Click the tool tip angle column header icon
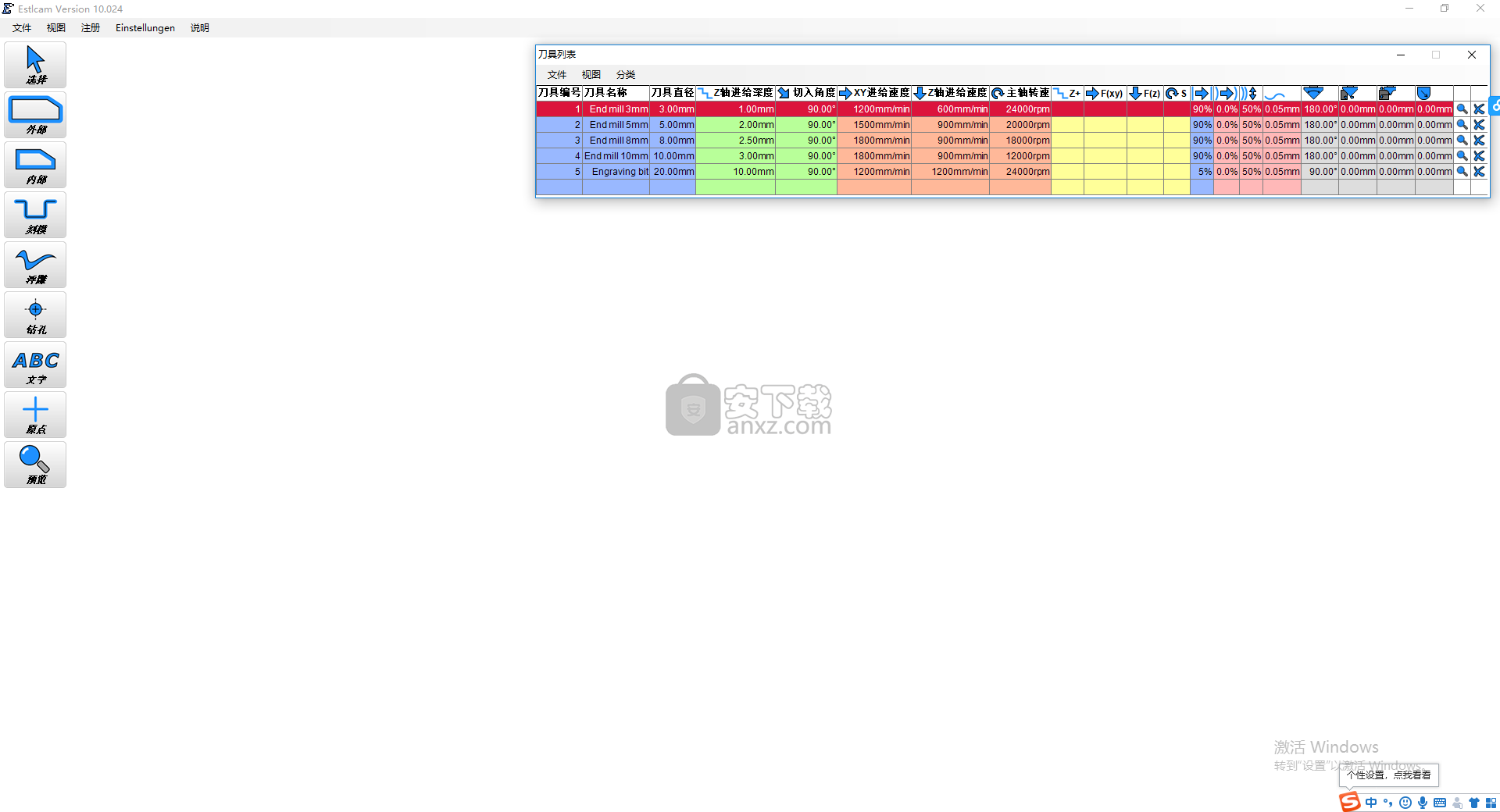 pos(1320,93)
